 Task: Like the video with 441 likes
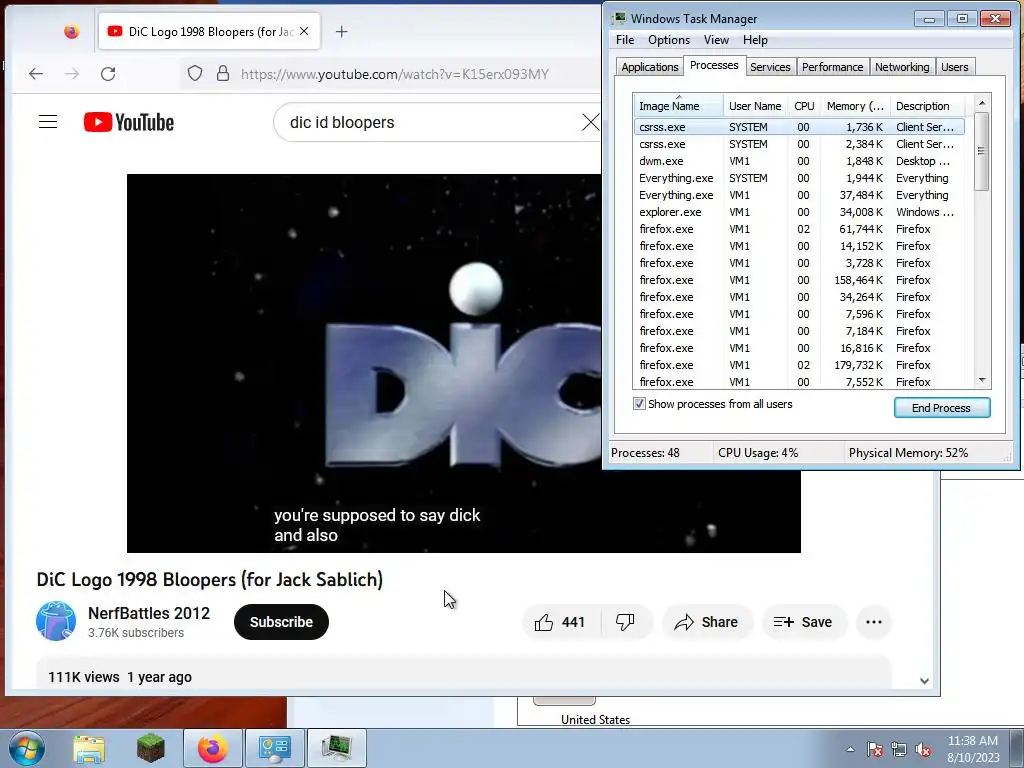[560, 622]
